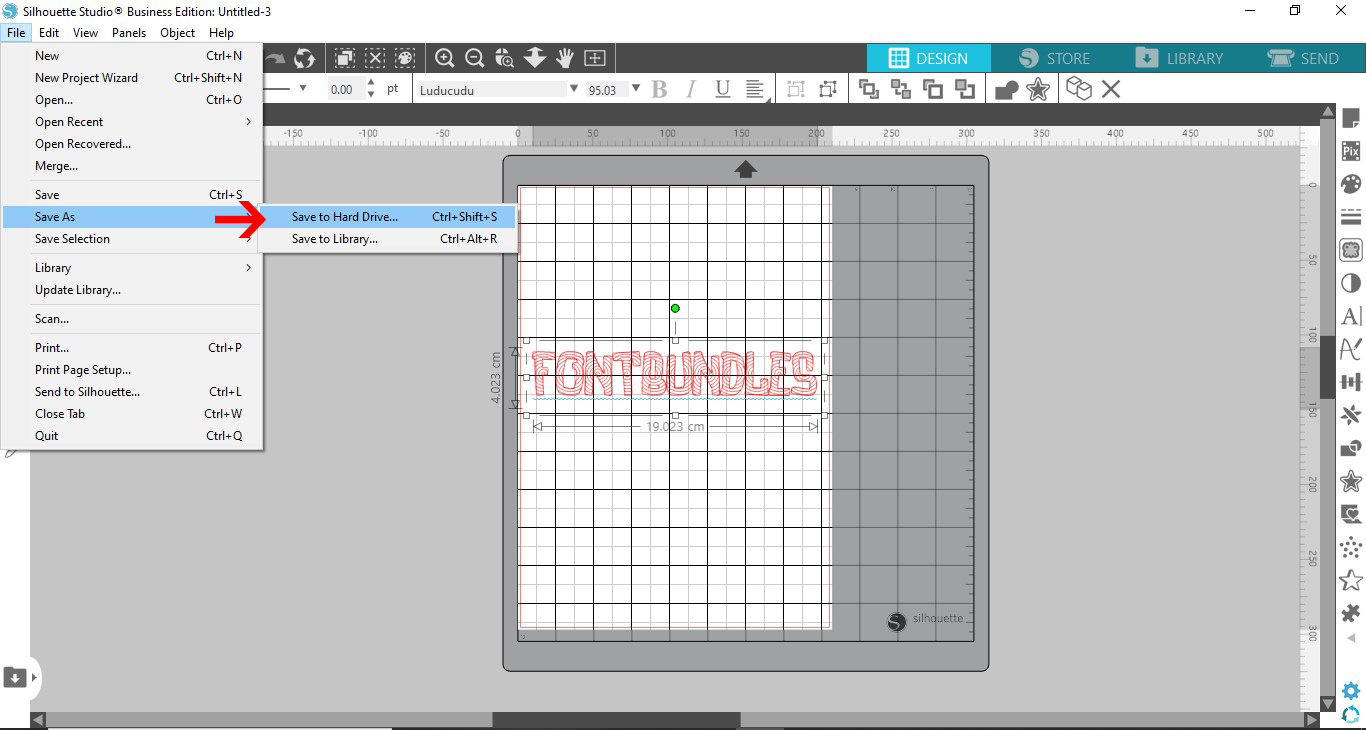Click the line thickness stepper arrows
Viewport: 1366px width, 730px height.
pos(371,89)
